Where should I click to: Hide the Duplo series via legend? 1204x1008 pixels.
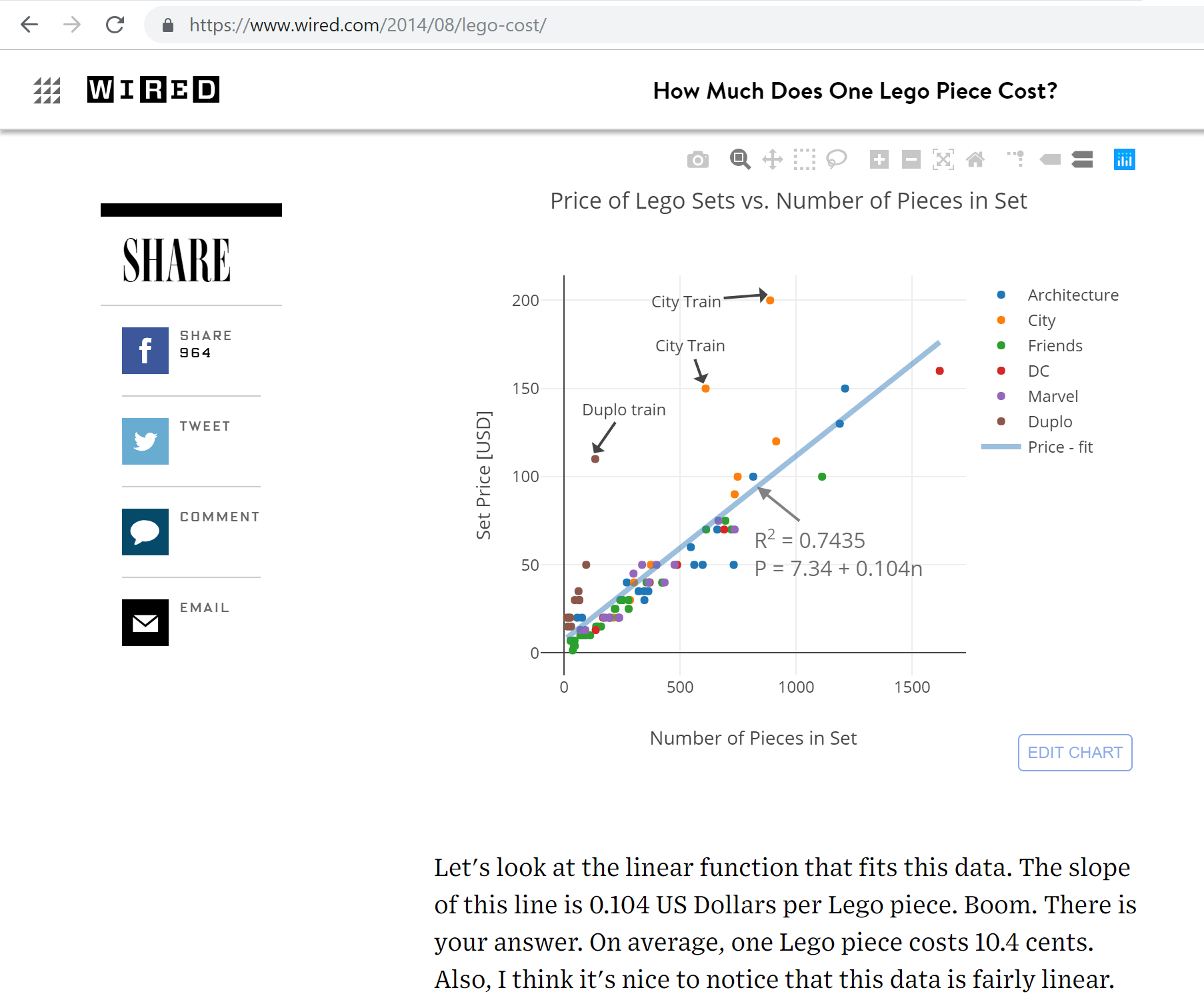tap(1049, 422)
